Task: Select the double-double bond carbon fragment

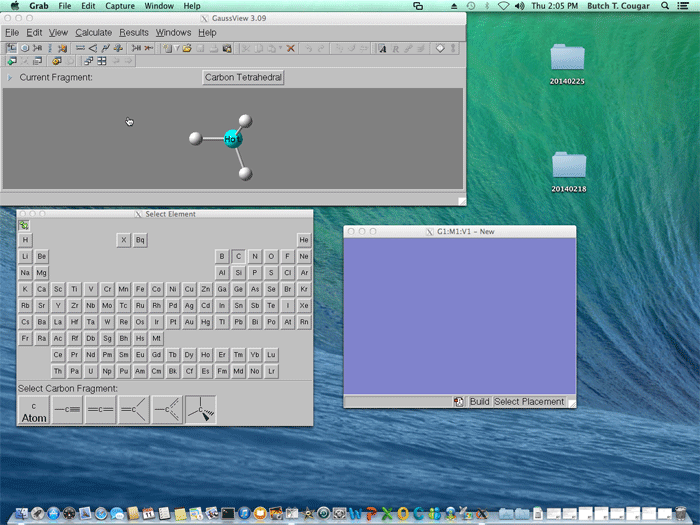Action: pyautogui.click(x=100, y=410)
